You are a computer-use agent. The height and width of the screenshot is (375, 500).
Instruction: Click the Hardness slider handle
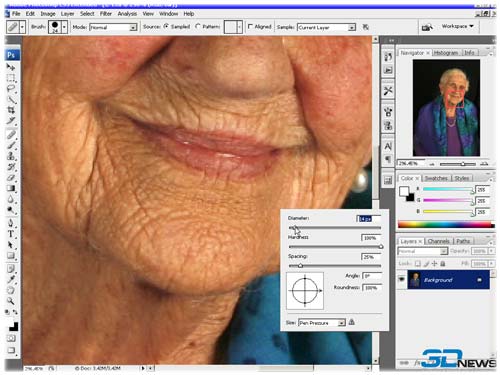381,247
